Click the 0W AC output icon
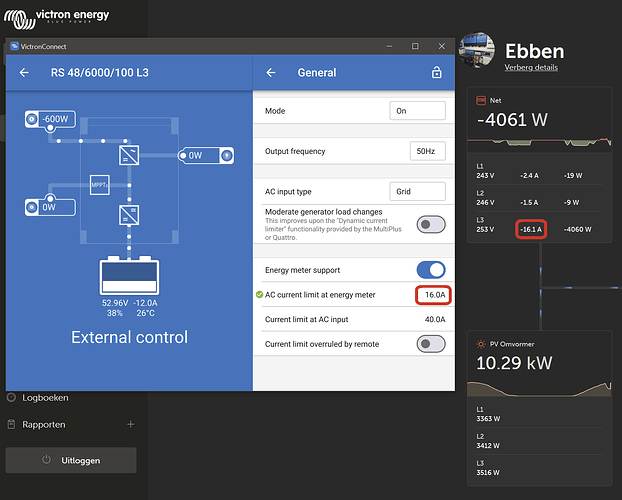 tap(227, 155)
